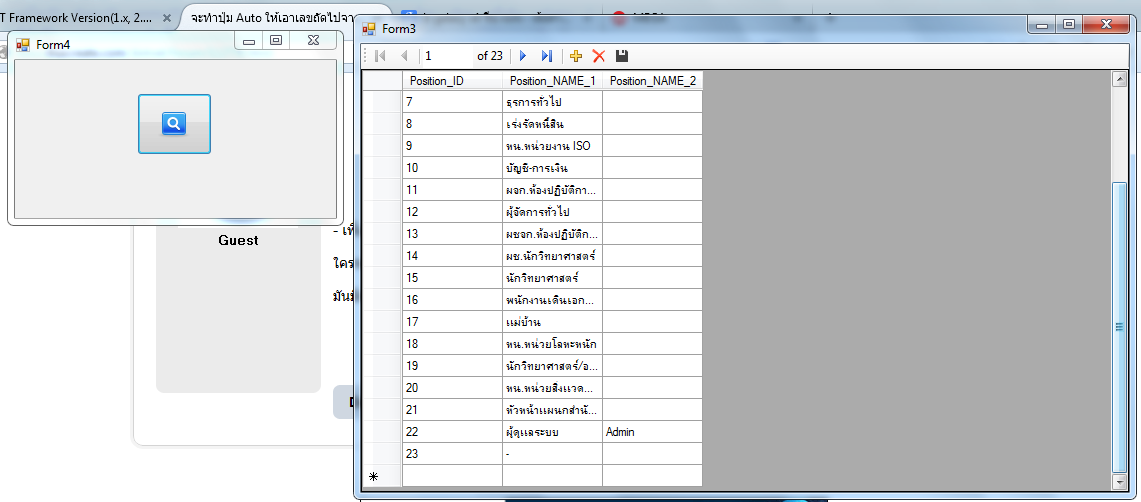Select cell with Position_ID 22

(452, 431)
